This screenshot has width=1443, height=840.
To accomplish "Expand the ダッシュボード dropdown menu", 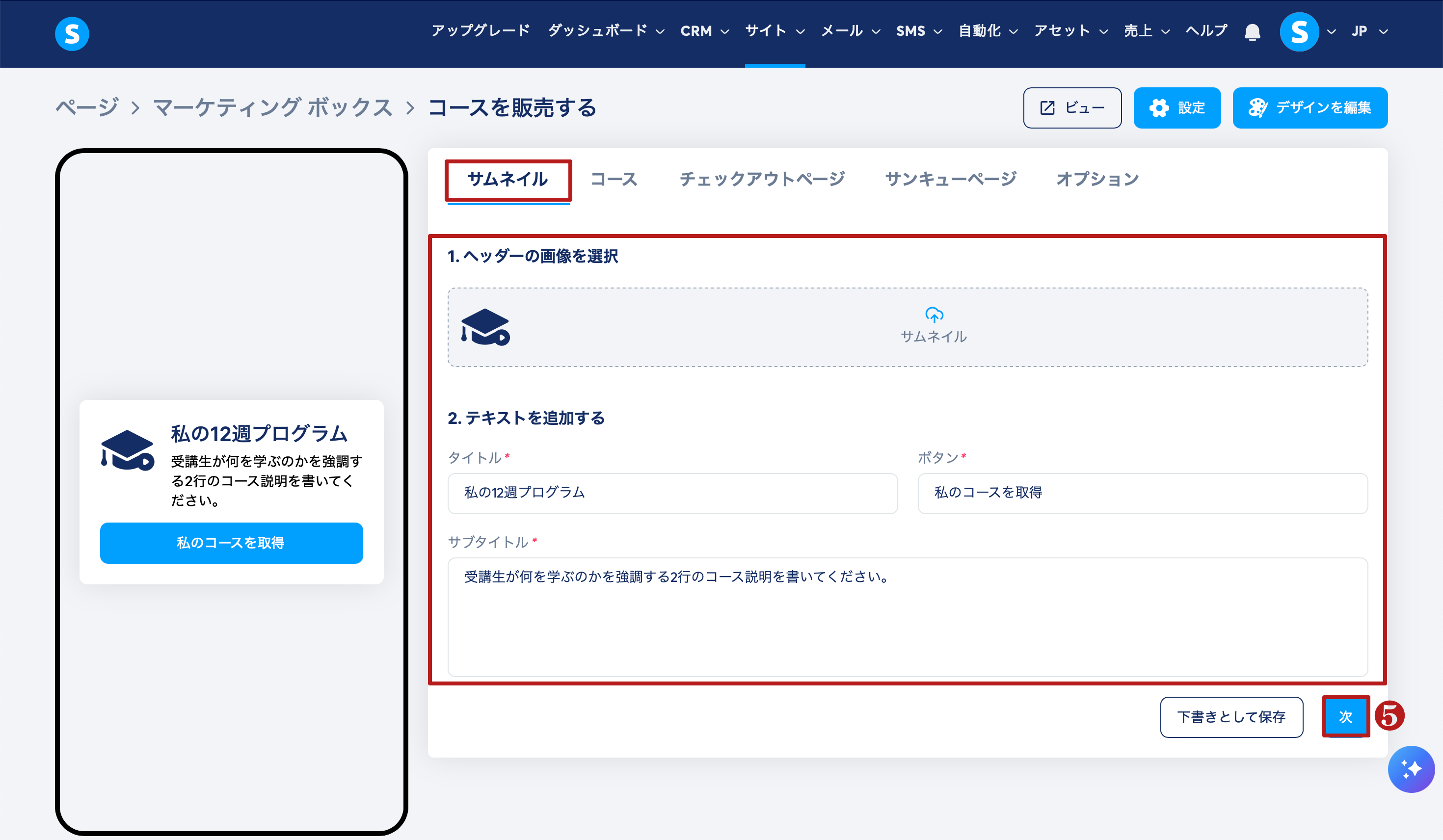I will click(x=606, y=31).
